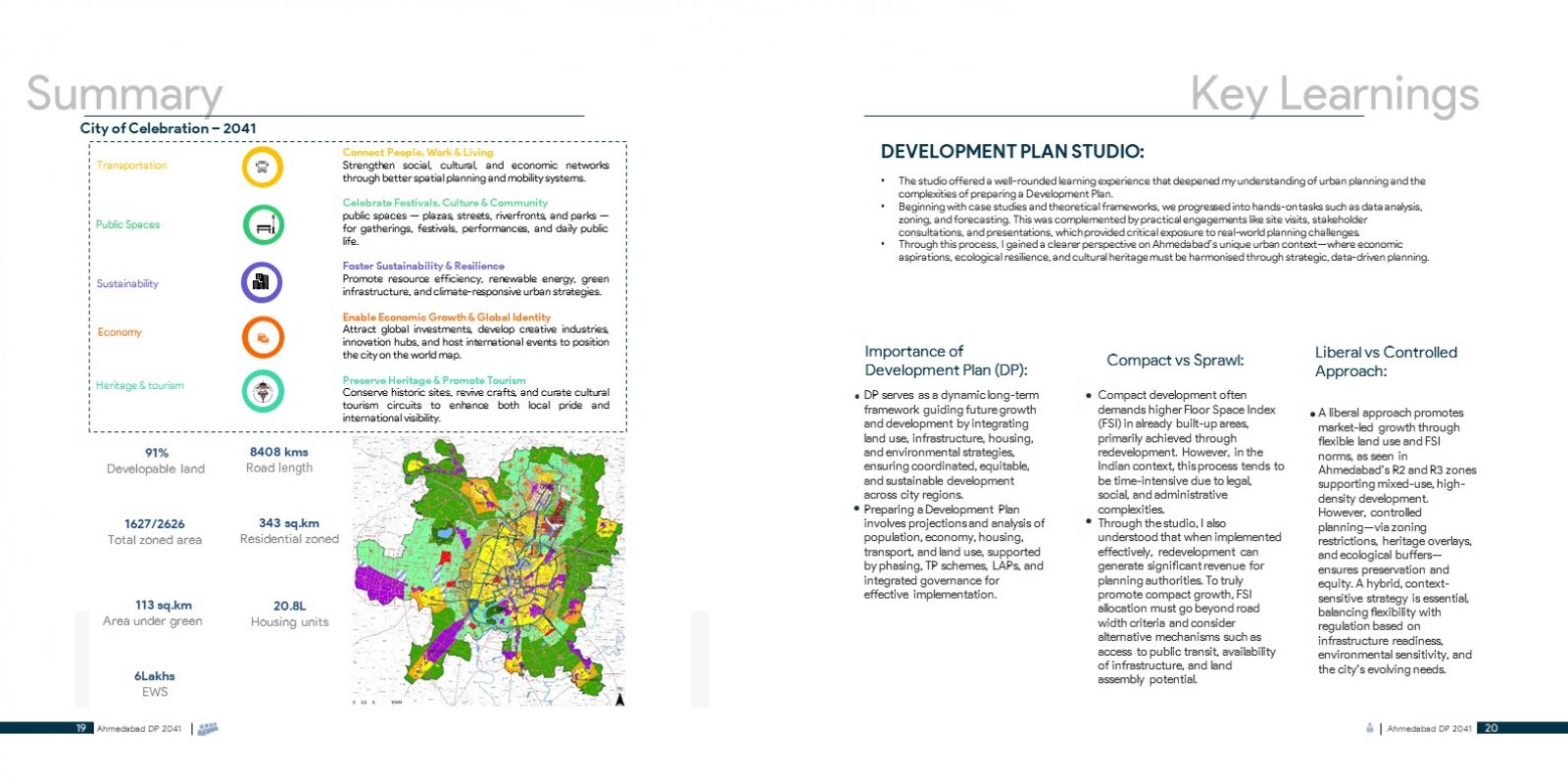Click bullet starting 'Compact development often'
The width and height of the screenshot is (1568, 784).
tap(1191, 452)
